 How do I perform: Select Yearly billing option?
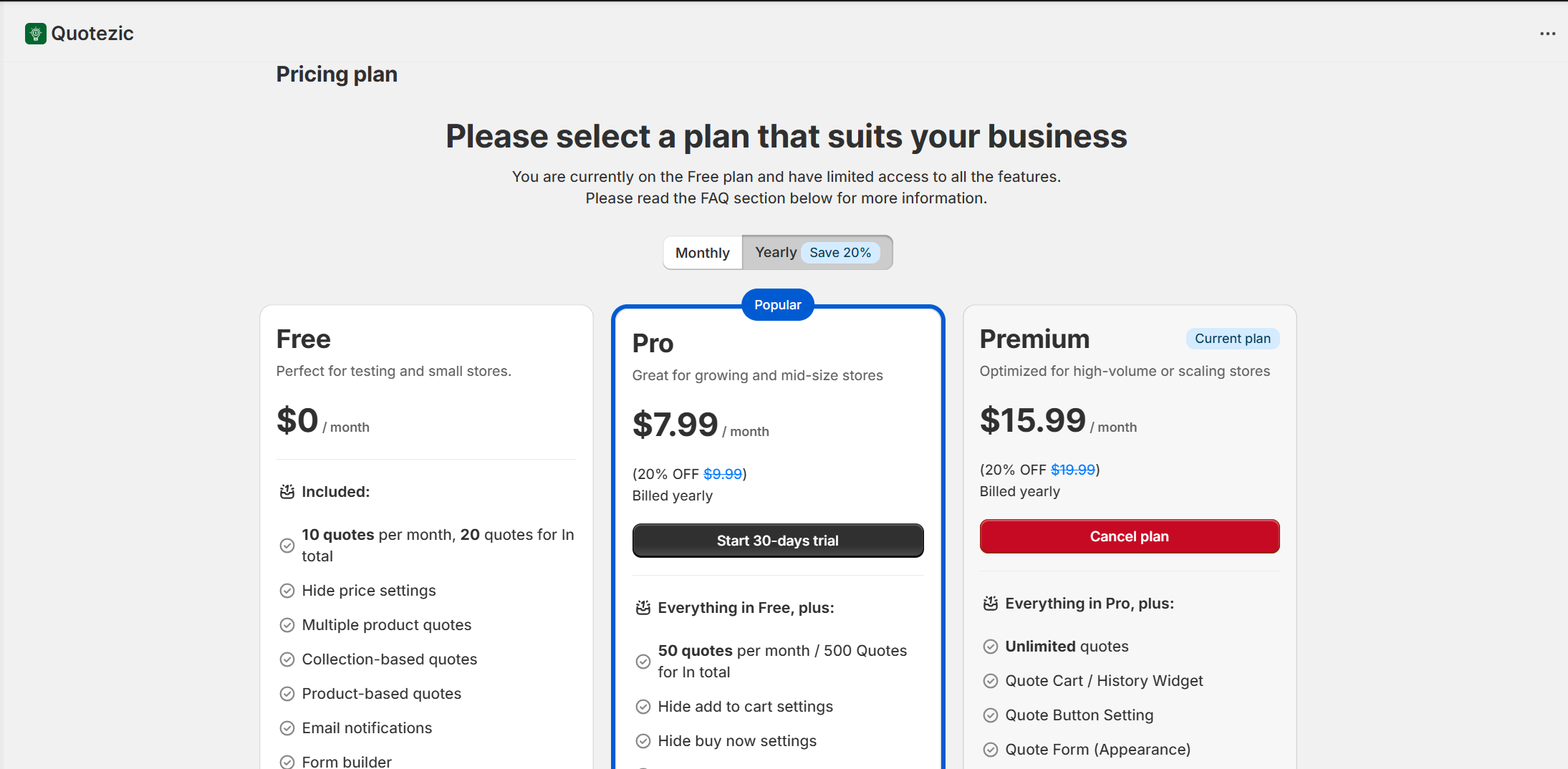coord(776,253)
